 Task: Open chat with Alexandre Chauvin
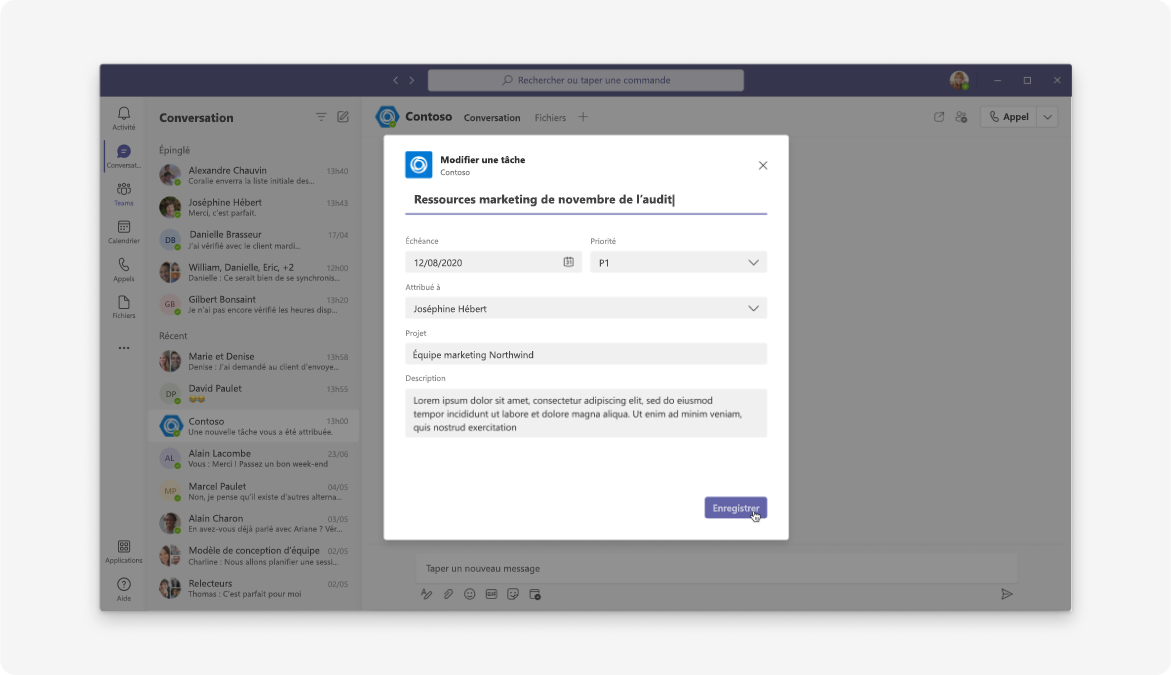tap(254, 175)
